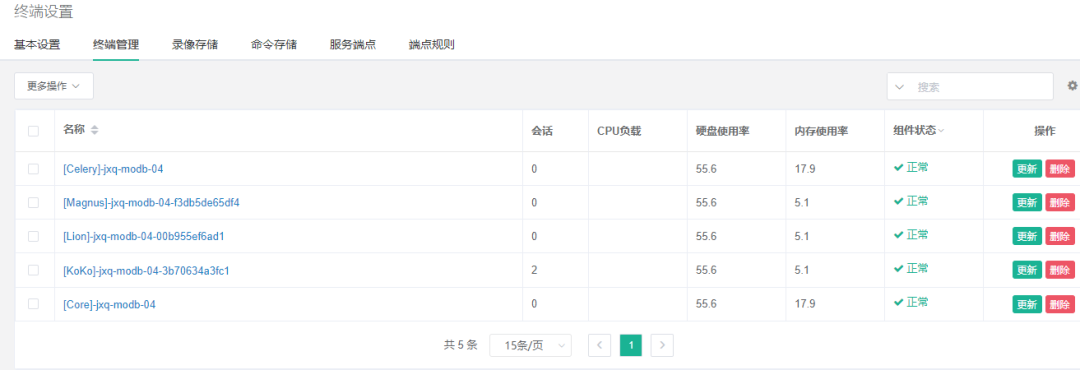Open search field options chevron
This screenshot has height=370, width=1080.
pos(899,87)
